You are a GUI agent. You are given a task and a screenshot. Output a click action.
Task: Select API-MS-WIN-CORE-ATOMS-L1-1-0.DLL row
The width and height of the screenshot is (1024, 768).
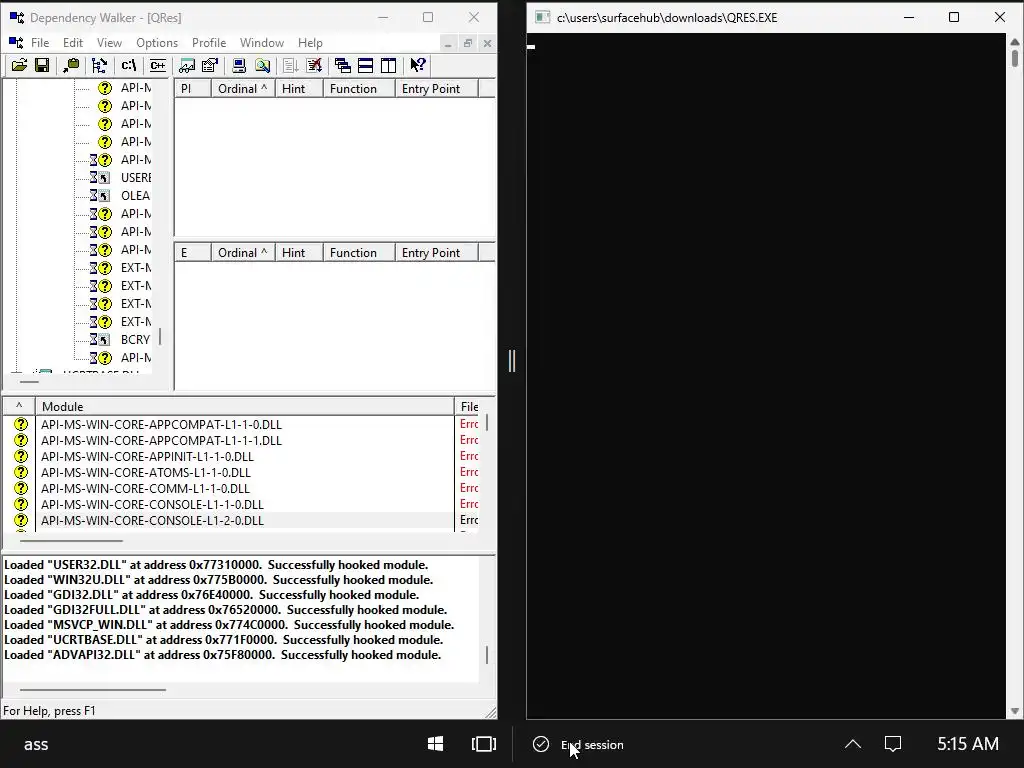tap(240, 472)
